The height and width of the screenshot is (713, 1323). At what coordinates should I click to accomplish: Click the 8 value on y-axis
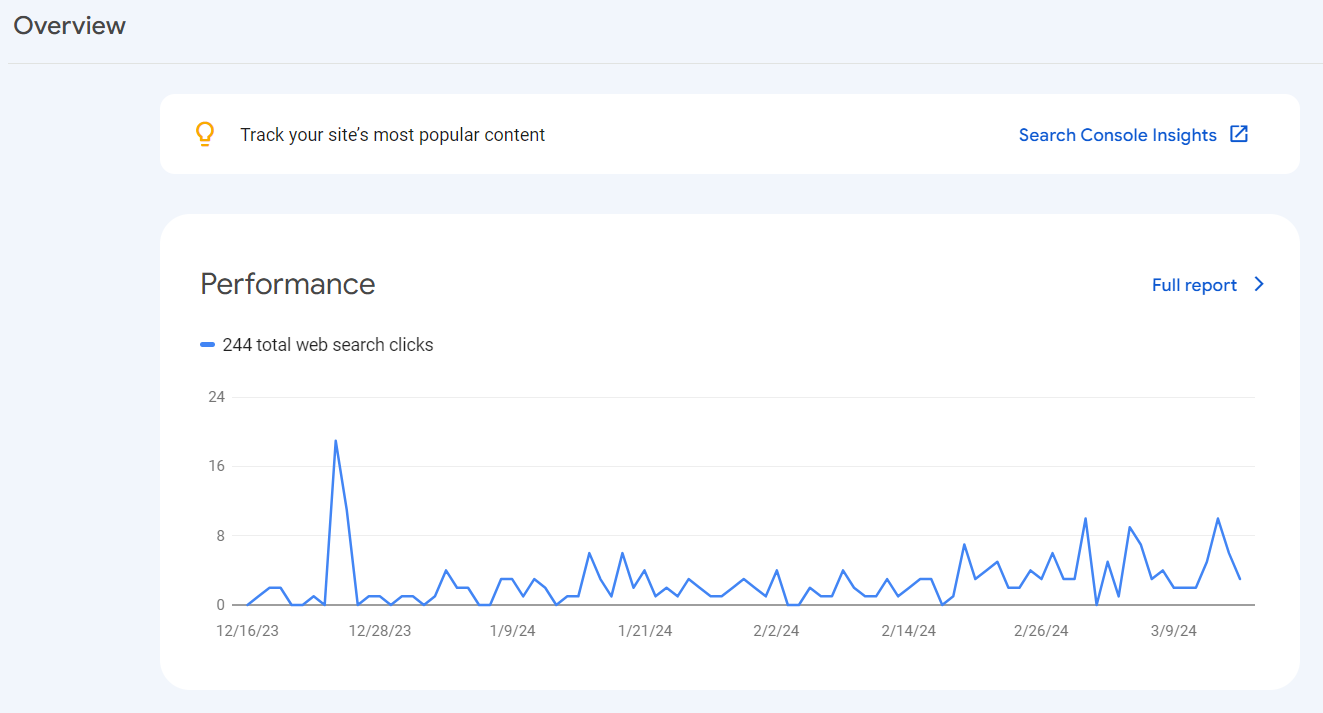coord(220,536)
